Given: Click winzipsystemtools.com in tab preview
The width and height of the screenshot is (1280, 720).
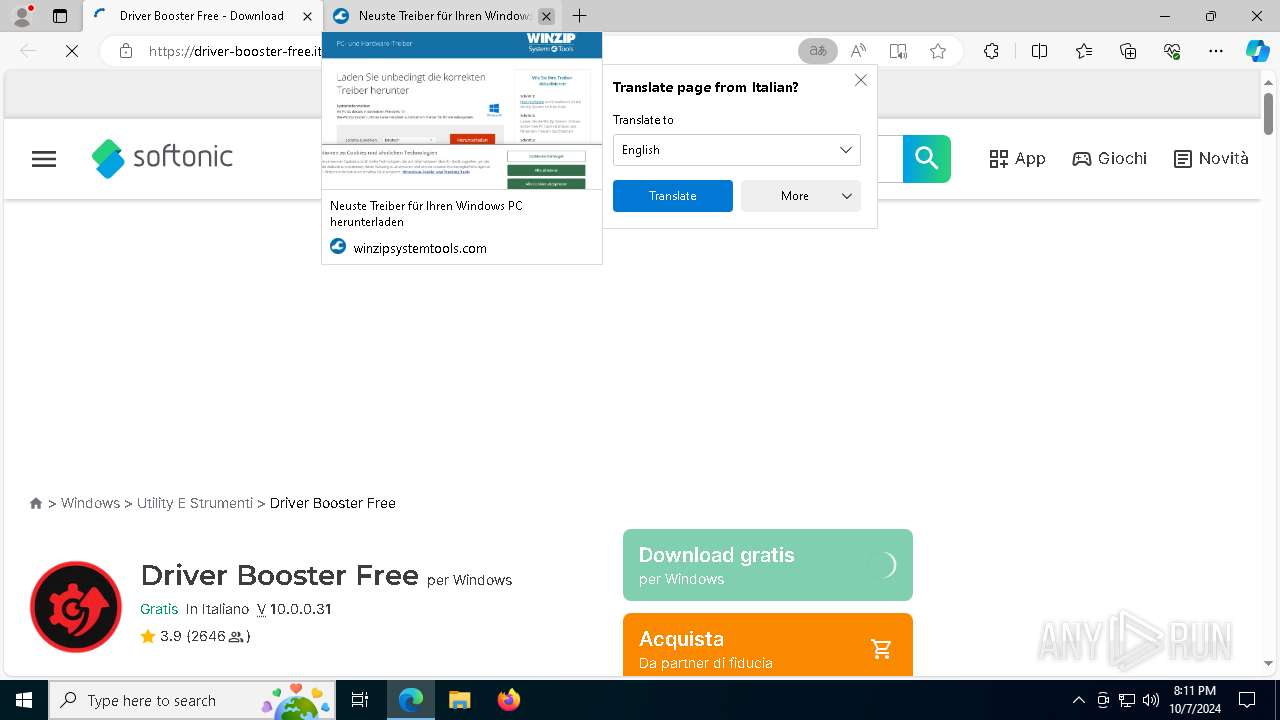Looking at the screenshot, I should click(x=420, y=248).
